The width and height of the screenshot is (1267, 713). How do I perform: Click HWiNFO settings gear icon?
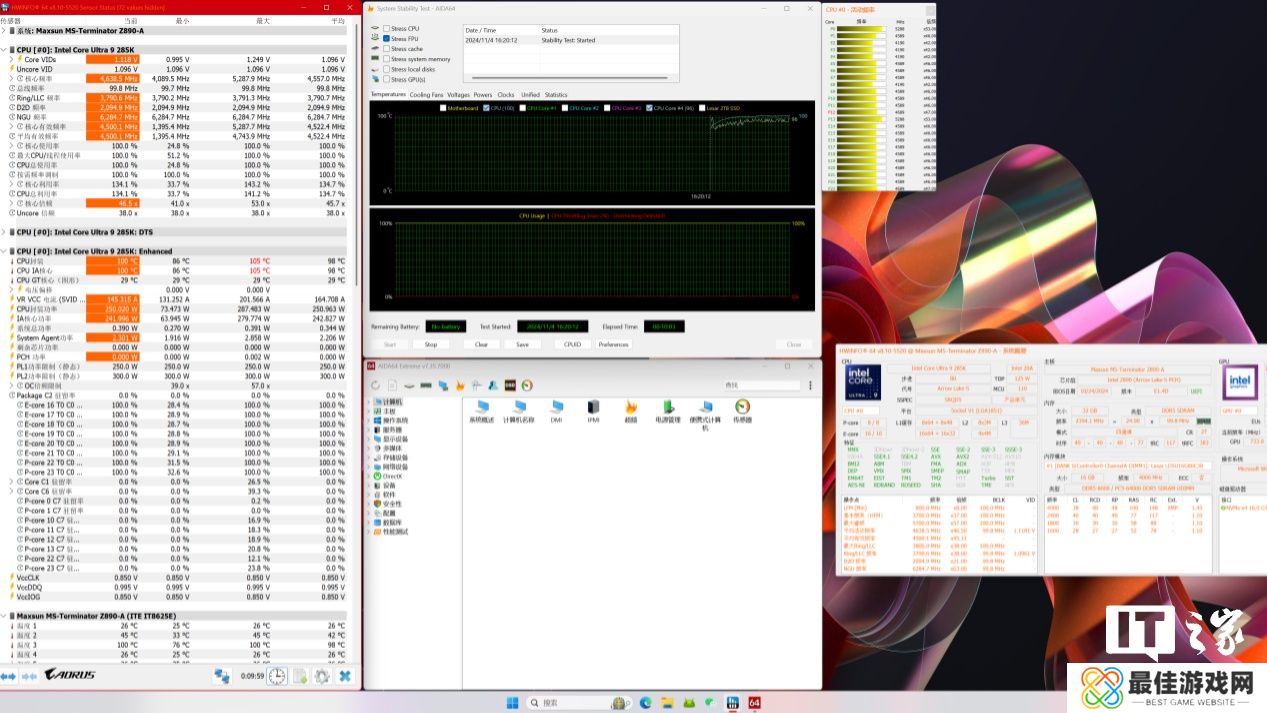322,676
